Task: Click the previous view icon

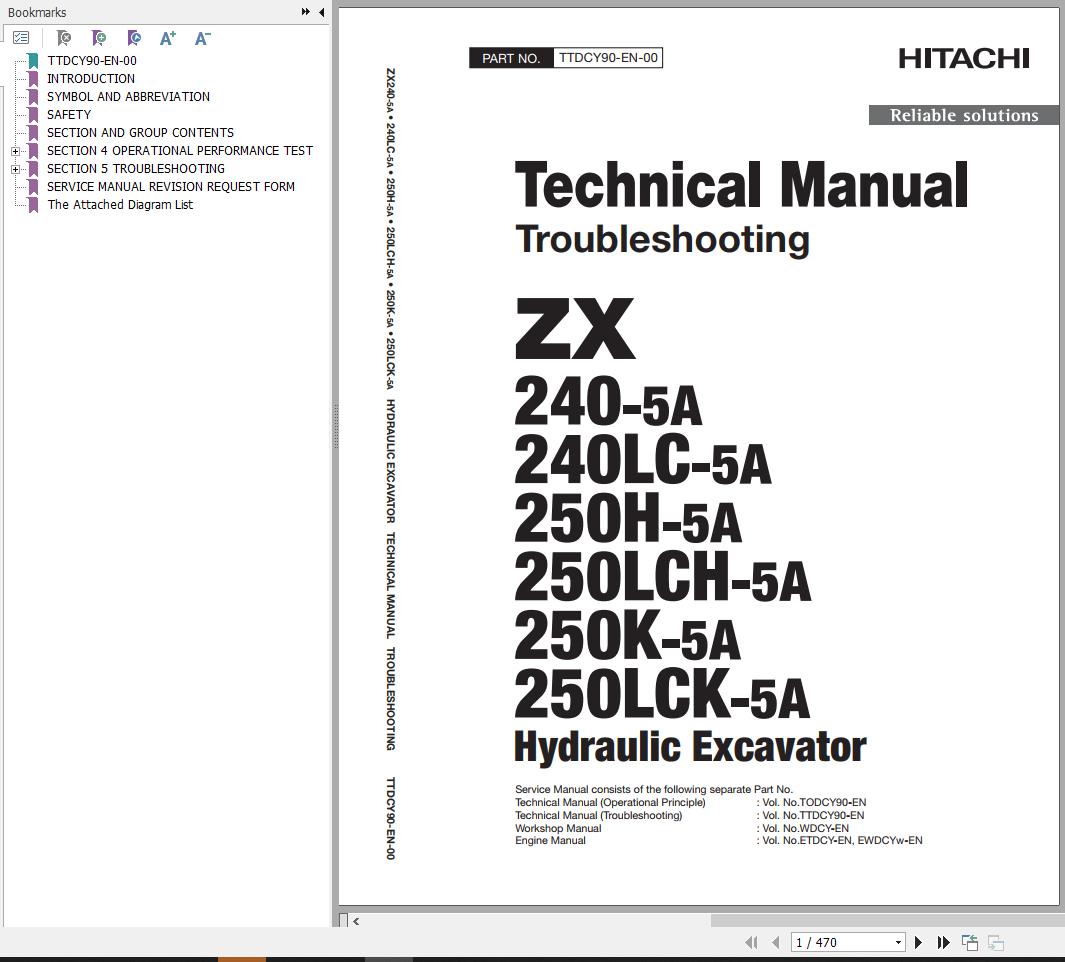Action: click(x=969, y=942)
